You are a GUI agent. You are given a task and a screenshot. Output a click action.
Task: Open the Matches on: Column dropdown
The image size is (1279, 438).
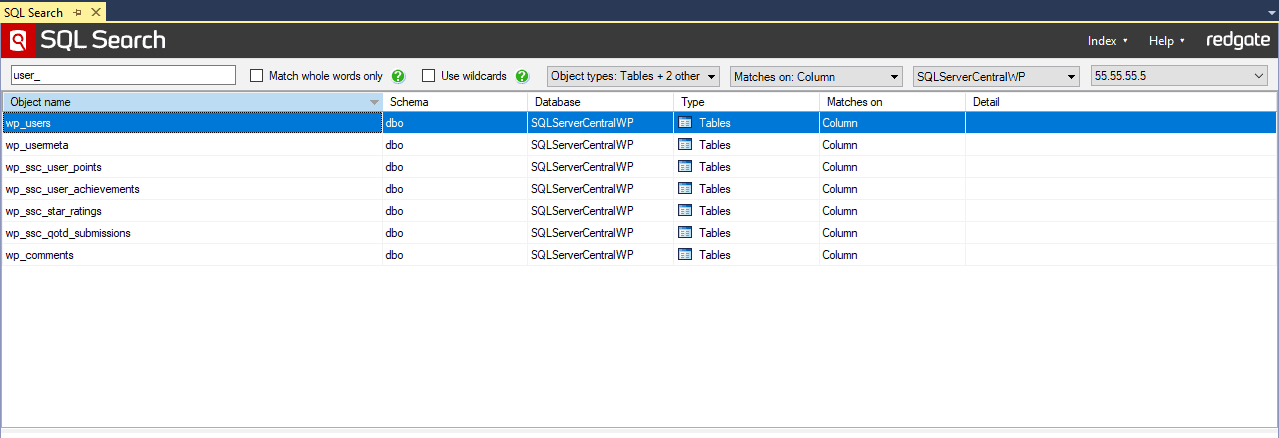pyautogui.click(x=816, y=76)
